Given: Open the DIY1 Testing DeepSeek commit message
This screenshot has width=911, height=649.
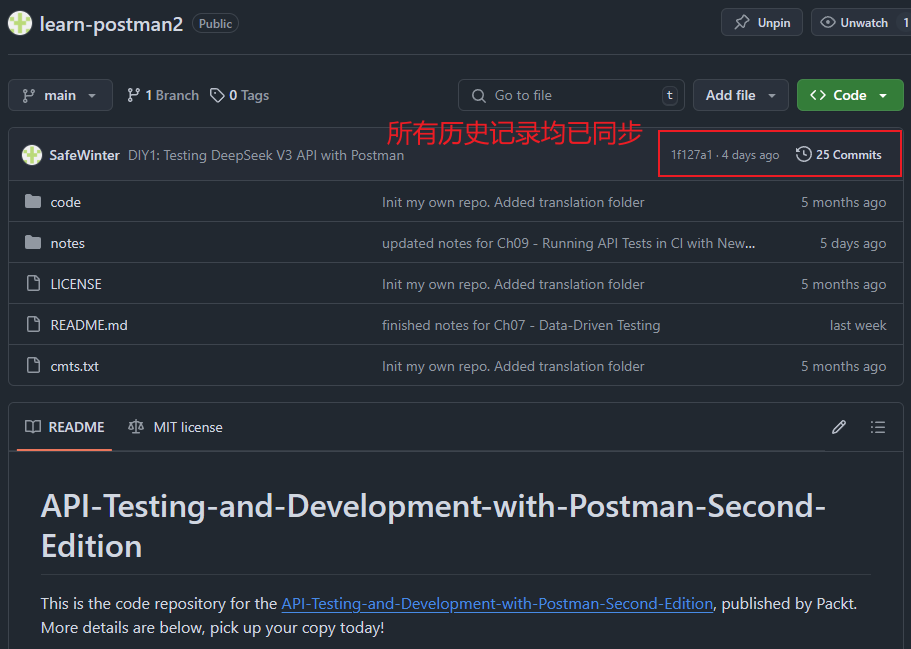Looking at the screenshot, I should [x=266, y=155].
